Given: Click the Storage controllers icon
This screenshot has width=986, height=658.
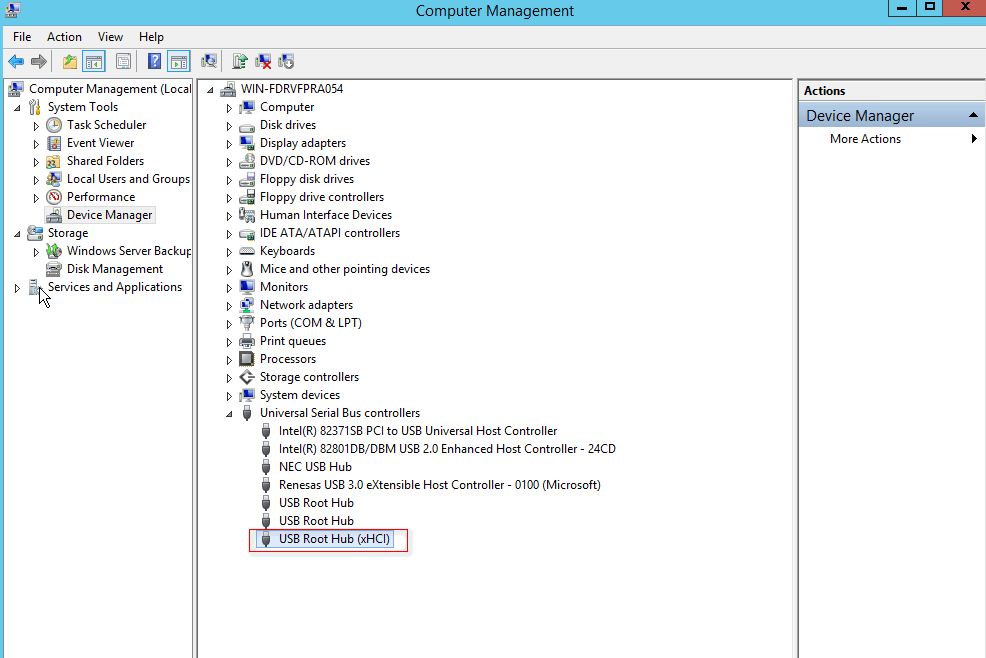Looking at the screenshot, I should (247, 377).
